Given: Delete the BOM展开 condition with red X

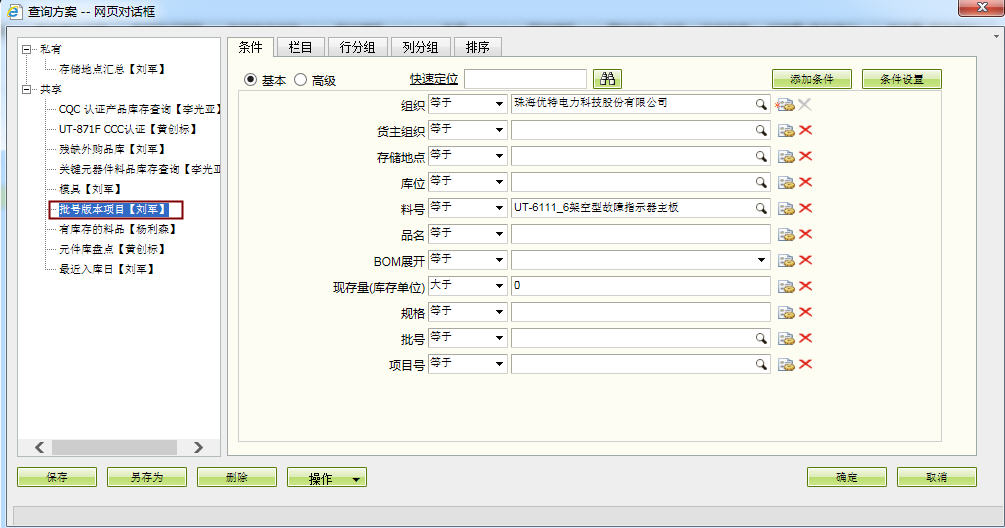Looking at the screenshot, I should [806, 260].
